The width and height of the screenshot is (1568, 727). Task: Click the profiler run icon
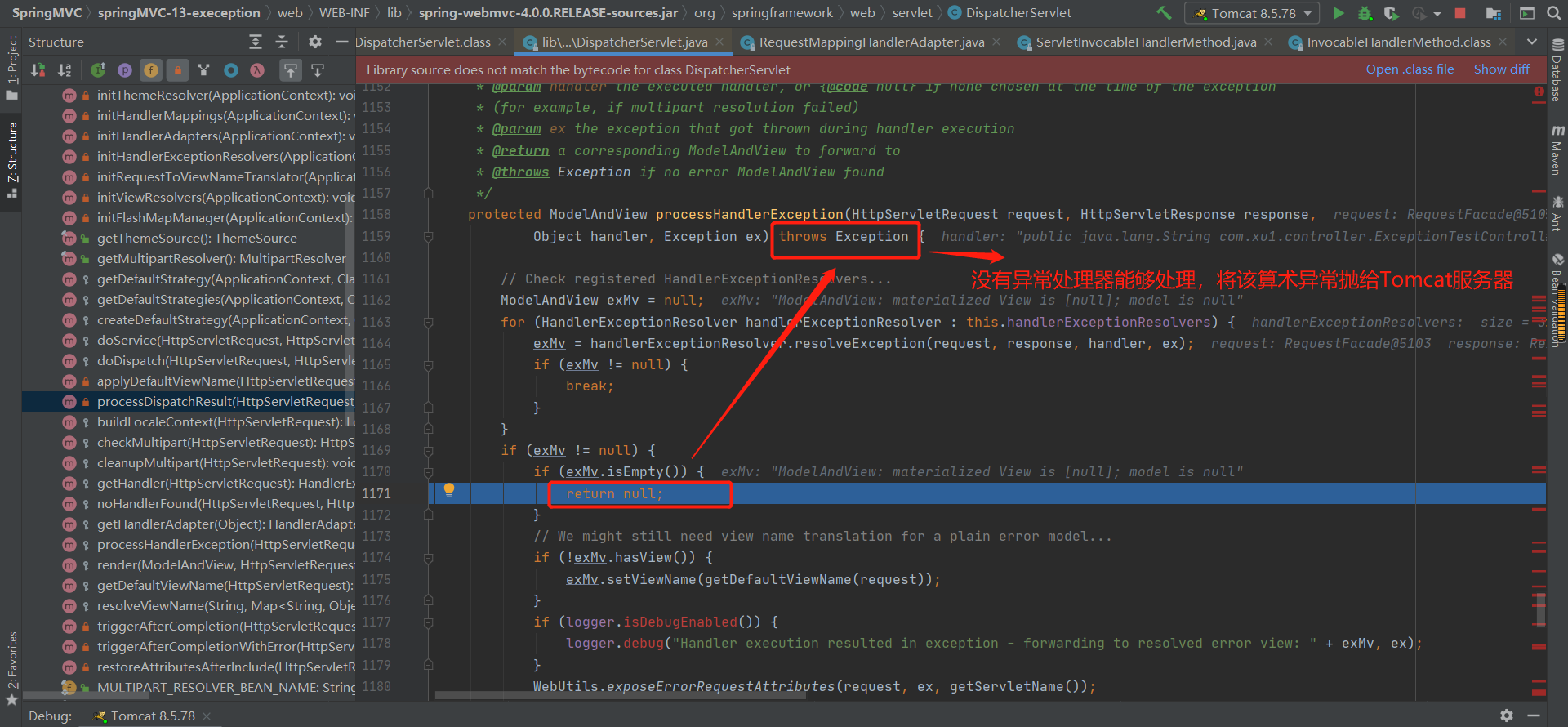coord(1419,13)
